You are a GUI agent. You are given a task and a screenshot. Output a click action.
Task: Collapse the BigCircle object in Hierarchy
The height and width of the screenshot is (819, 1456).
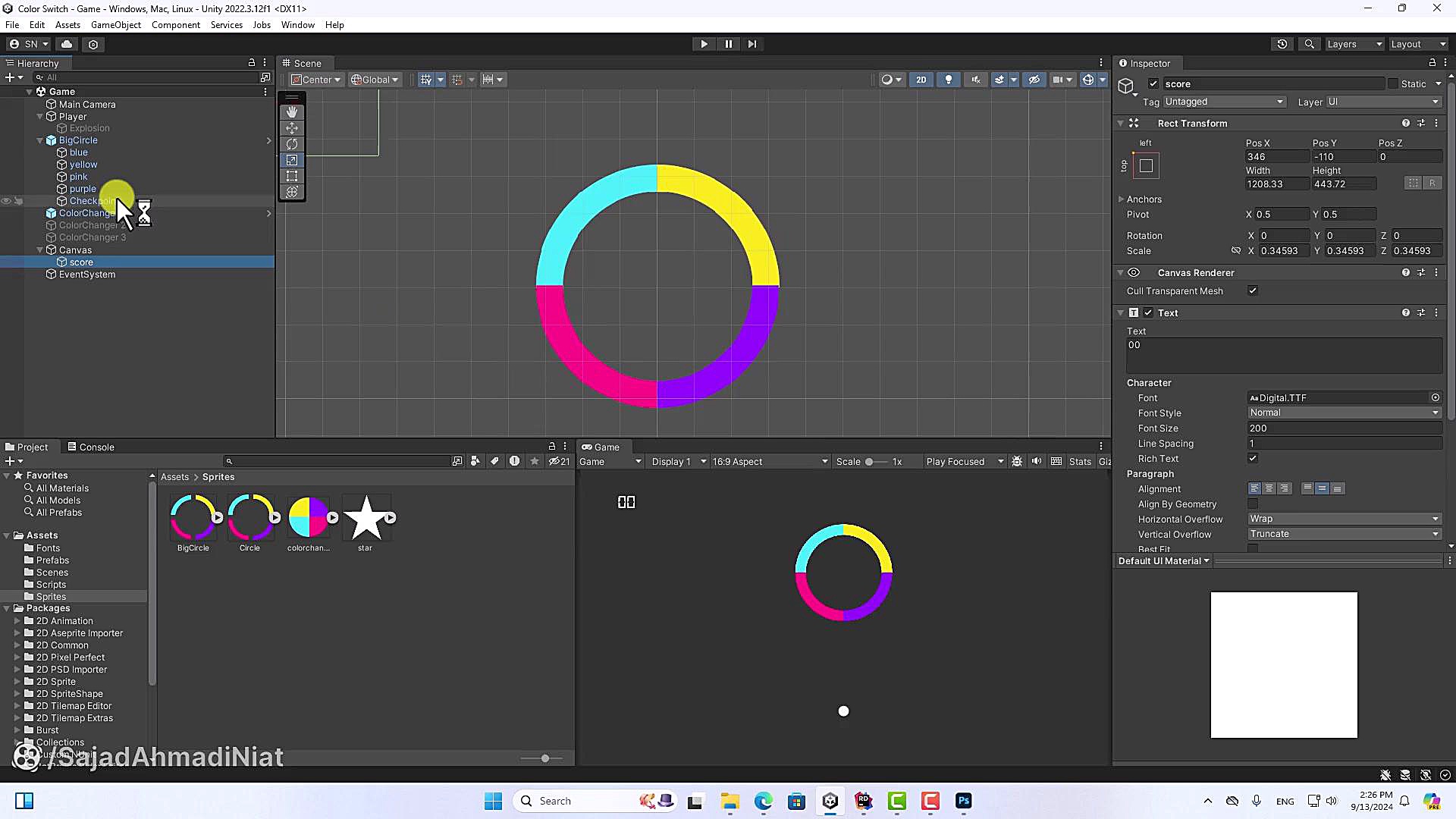(x=40, y=140)
